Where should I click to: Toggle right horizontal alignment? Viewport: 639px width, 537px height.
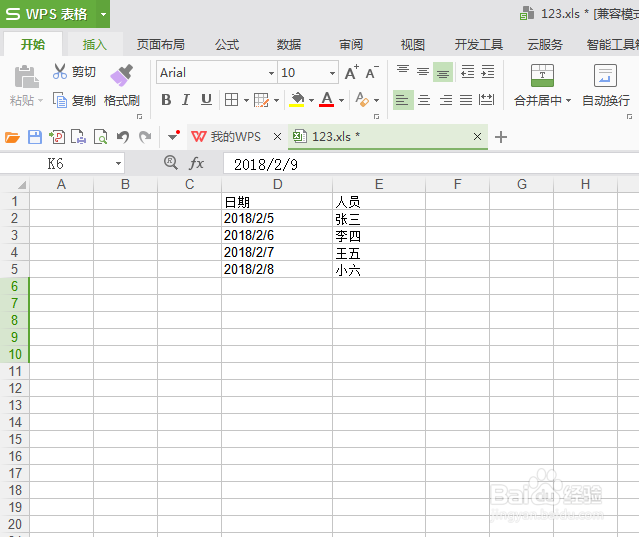pos(445,100)
